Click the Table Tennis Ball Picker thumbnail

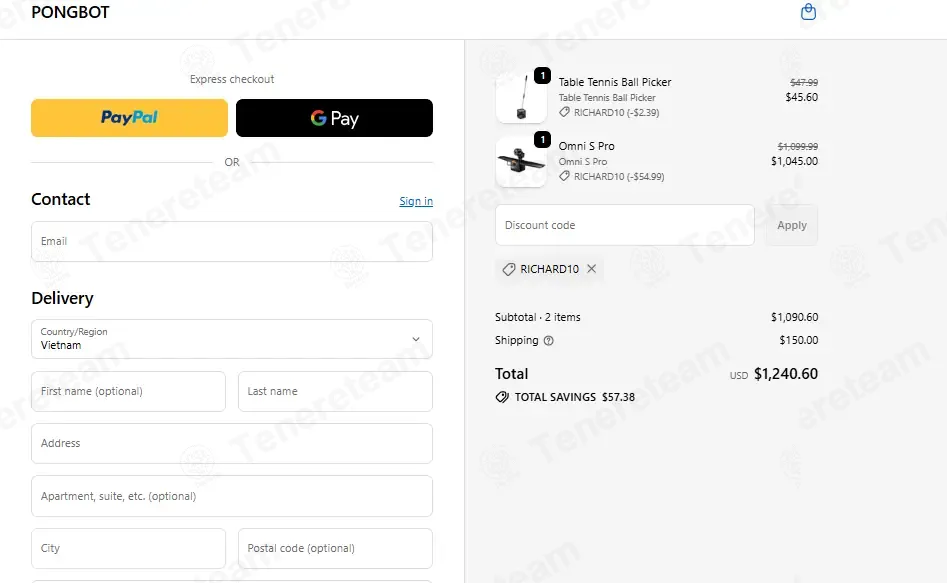tap(521, 98)
